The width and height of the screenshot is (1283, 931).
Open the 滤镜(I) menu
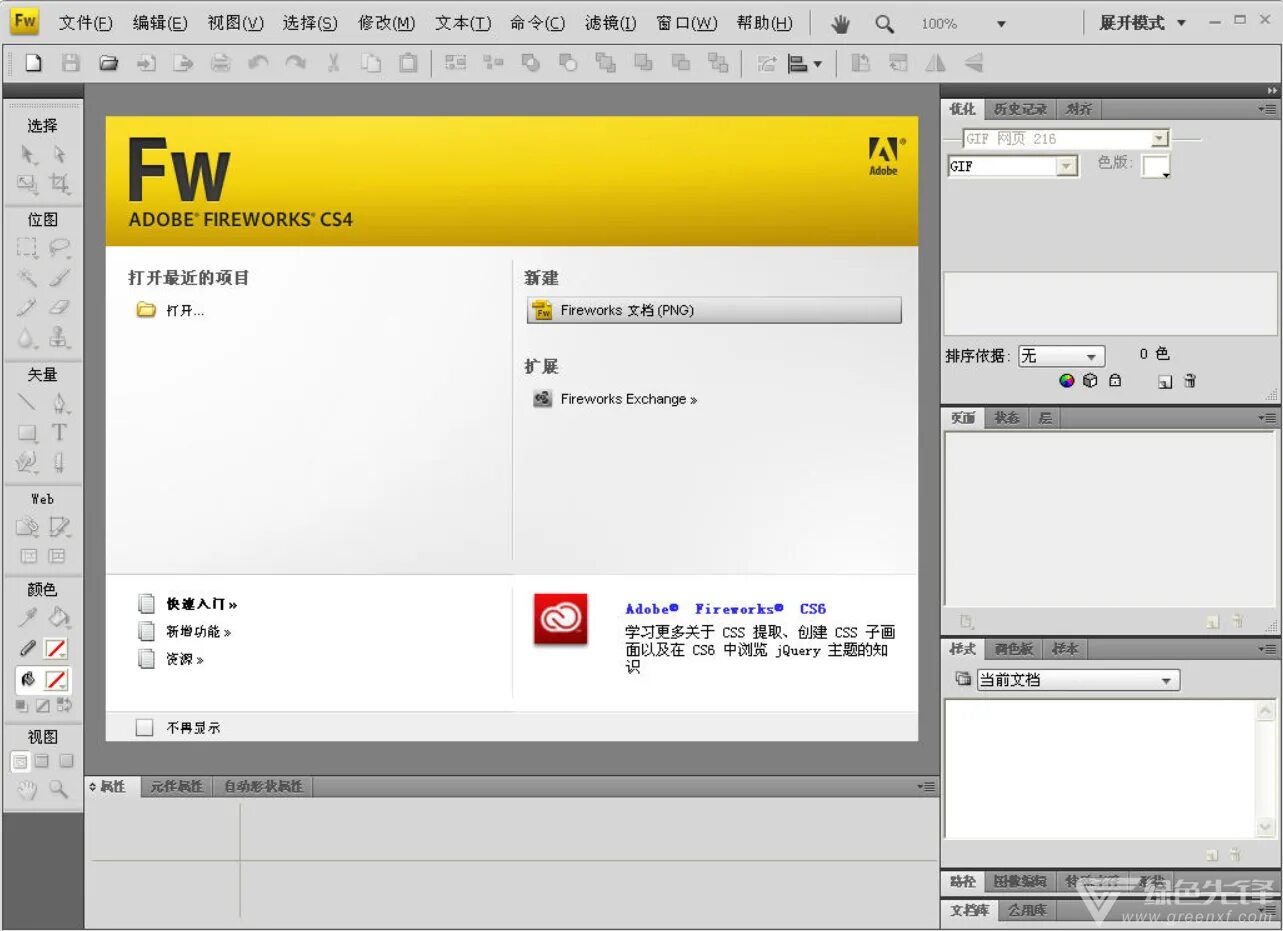click(610, 23)
